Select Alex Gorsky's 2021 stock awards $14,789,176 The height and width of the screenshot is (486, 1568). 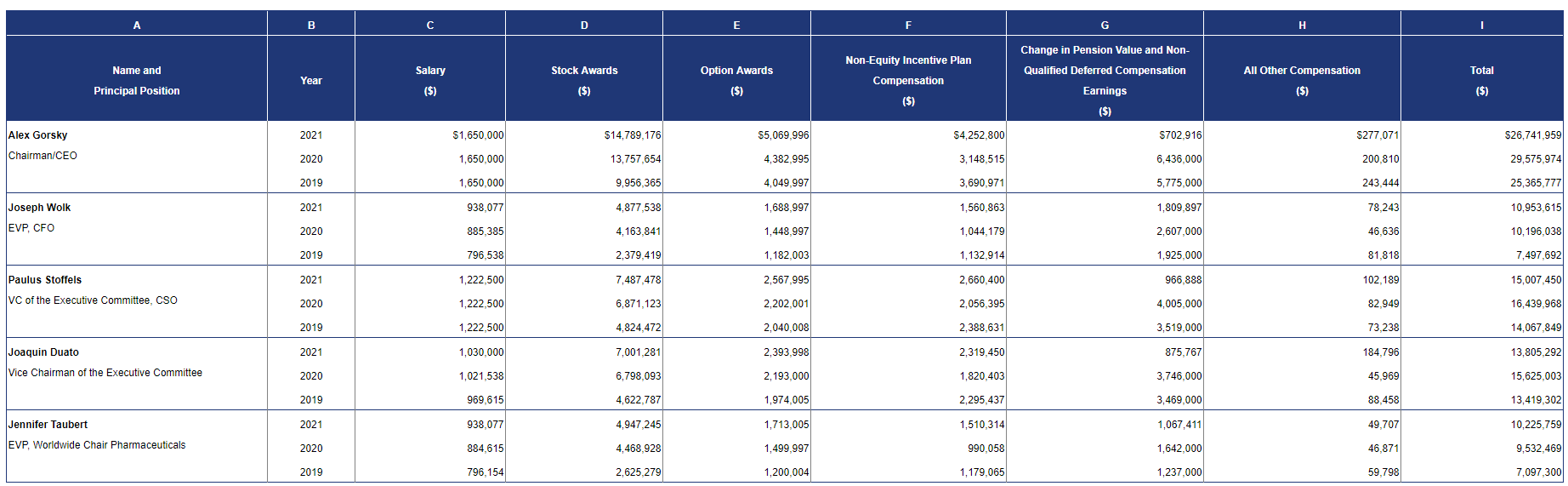coord(632,135)
